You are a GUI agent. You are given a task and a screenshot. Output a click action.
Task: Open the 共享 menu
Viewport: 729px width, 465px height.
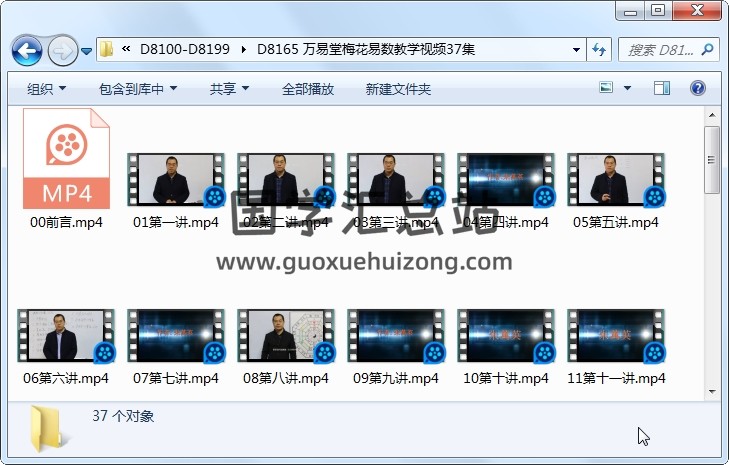pyautogui.click(x=229, y=89)
